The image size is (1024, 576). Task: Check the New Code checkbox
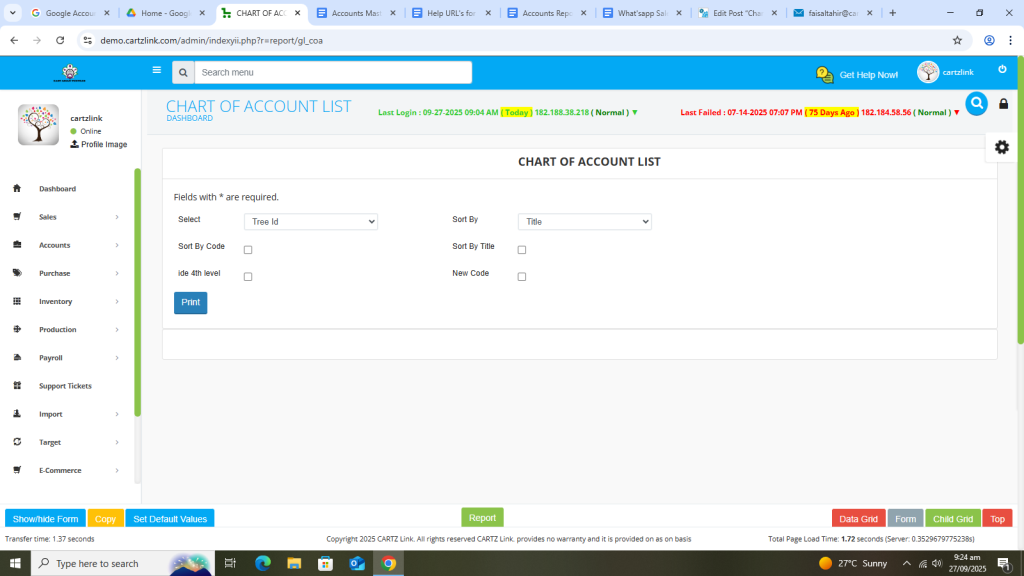click(522, 277)
